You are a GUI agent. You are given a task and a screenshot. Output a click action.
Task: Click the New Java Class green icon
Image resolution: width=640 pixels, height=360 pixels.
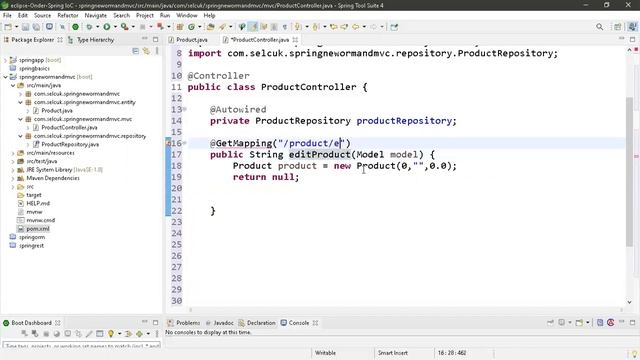pos(191,27)
